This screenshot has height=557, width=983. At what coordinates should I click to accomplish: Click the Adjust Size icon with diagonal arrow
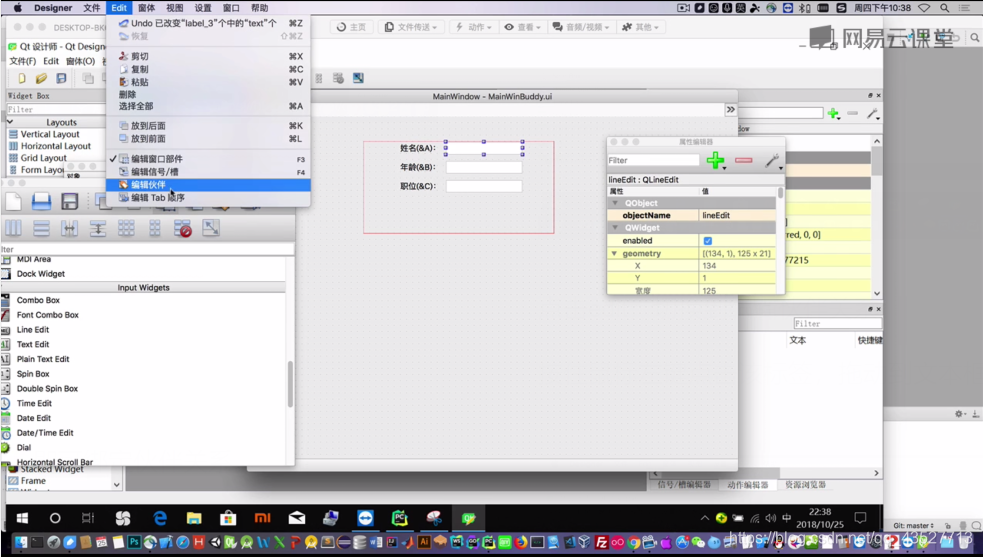(x=211, y=228)
